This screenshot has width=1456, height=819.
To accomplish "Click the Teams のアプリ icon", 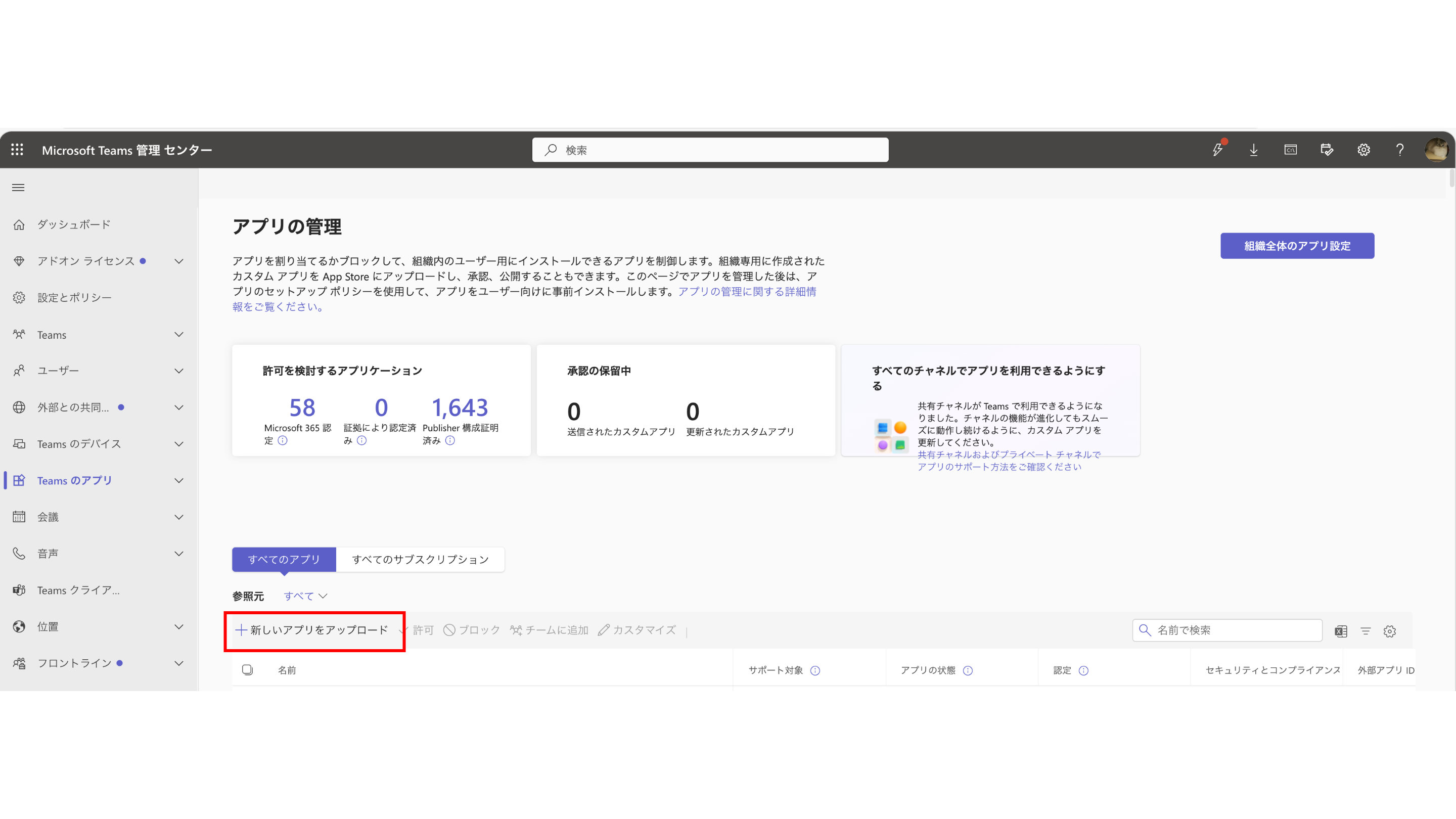I will [x=19, y=480].
